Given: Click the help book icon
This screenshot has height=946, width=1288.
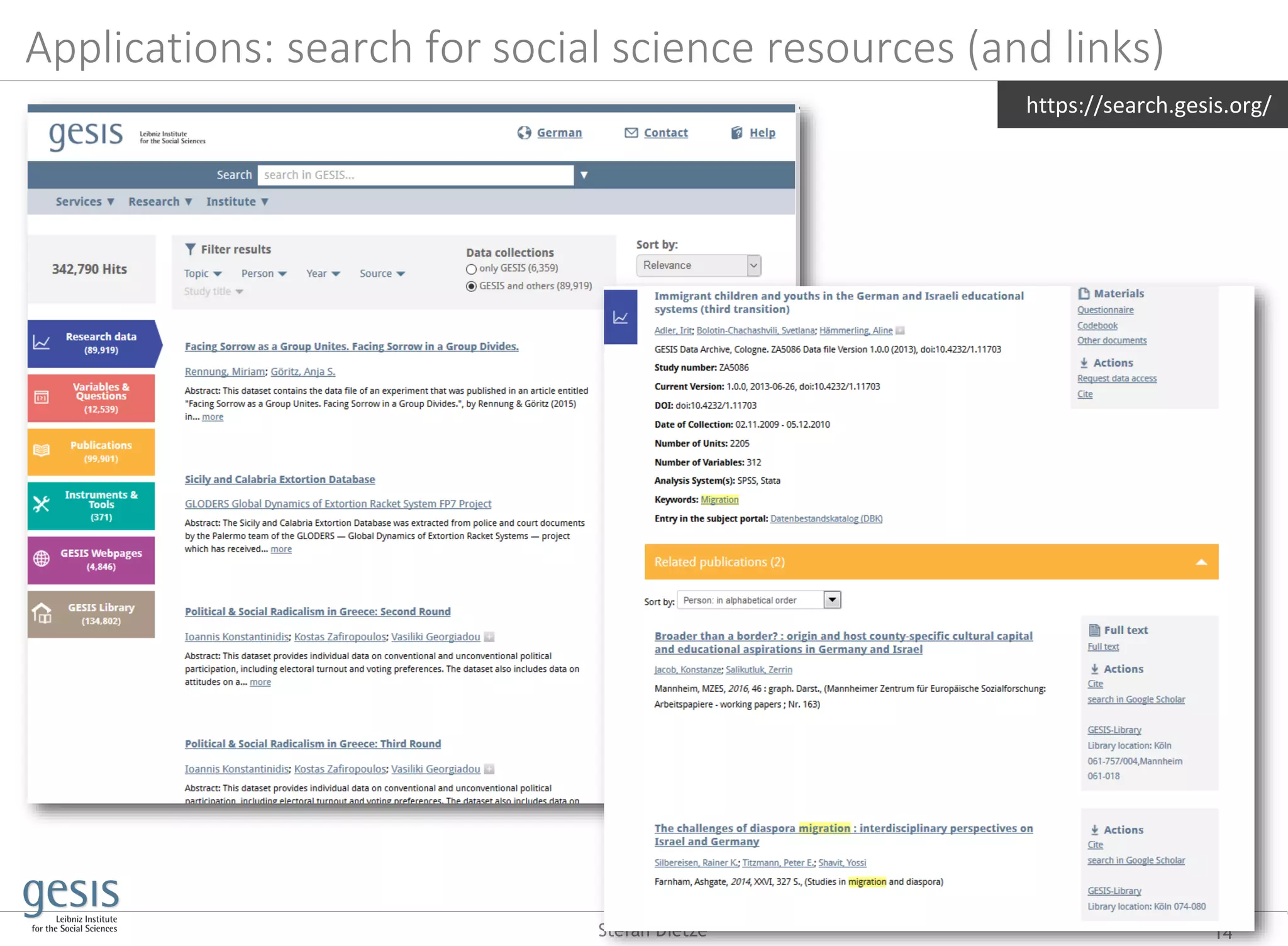Looking at the screenshot, I should pyautogui.click(x=736, y=133).
